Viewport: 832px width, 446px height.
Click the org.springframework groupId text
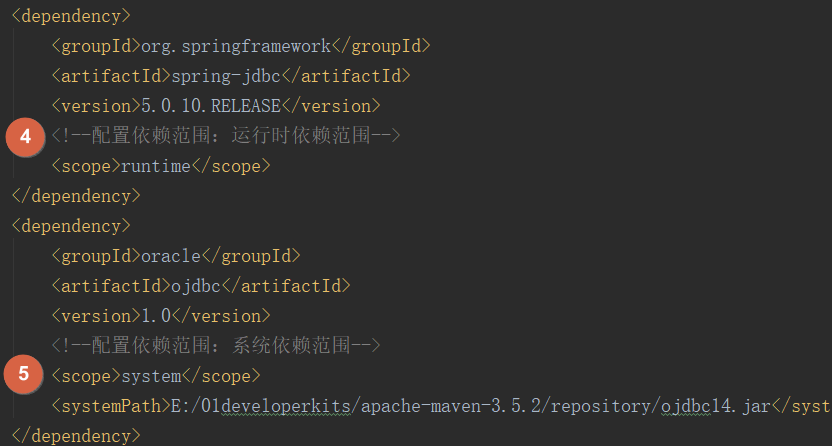click(x=236, y=46)
